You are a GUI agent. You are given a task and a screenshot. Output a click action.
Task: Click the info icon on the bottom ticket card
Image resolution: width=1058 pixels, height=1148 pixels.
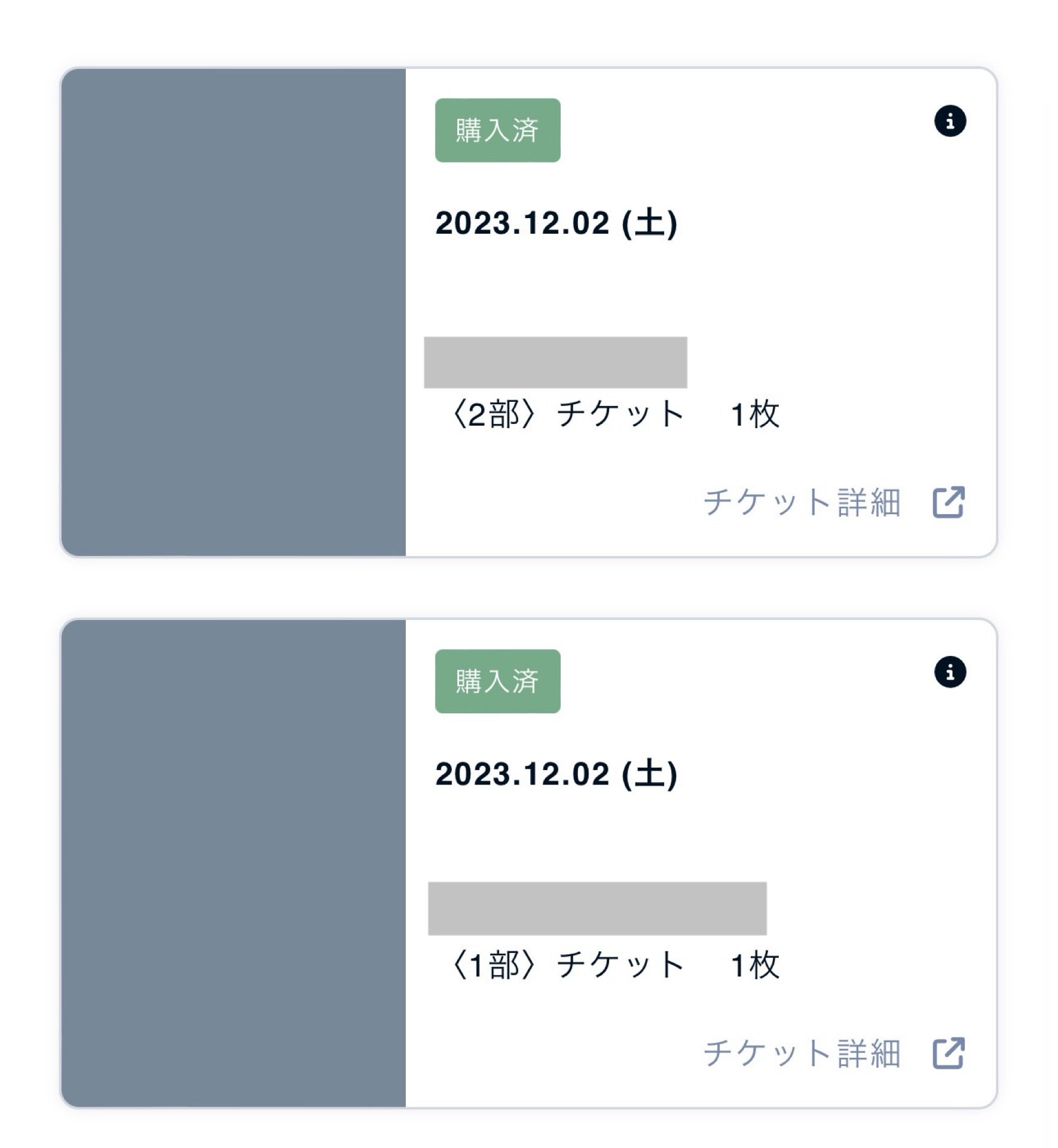pyautogui.click(x=952, y=673)
